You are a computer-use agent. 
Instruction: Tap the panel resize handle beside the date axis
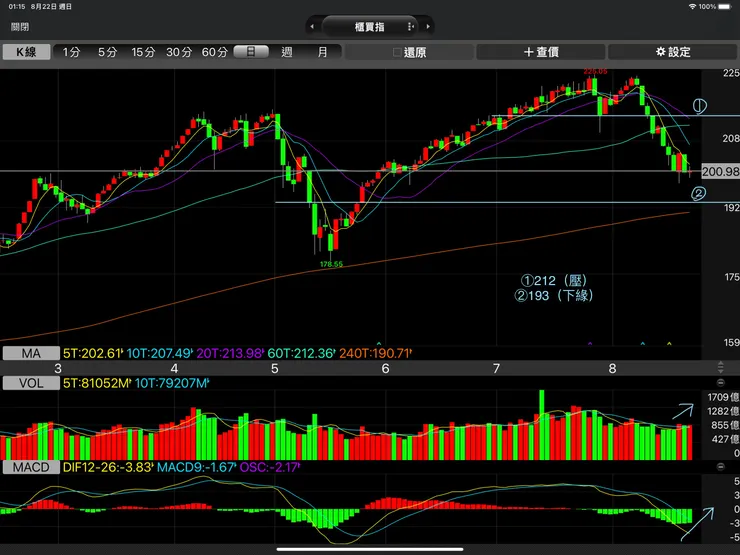pyautogui.click(x=721, y=367)
